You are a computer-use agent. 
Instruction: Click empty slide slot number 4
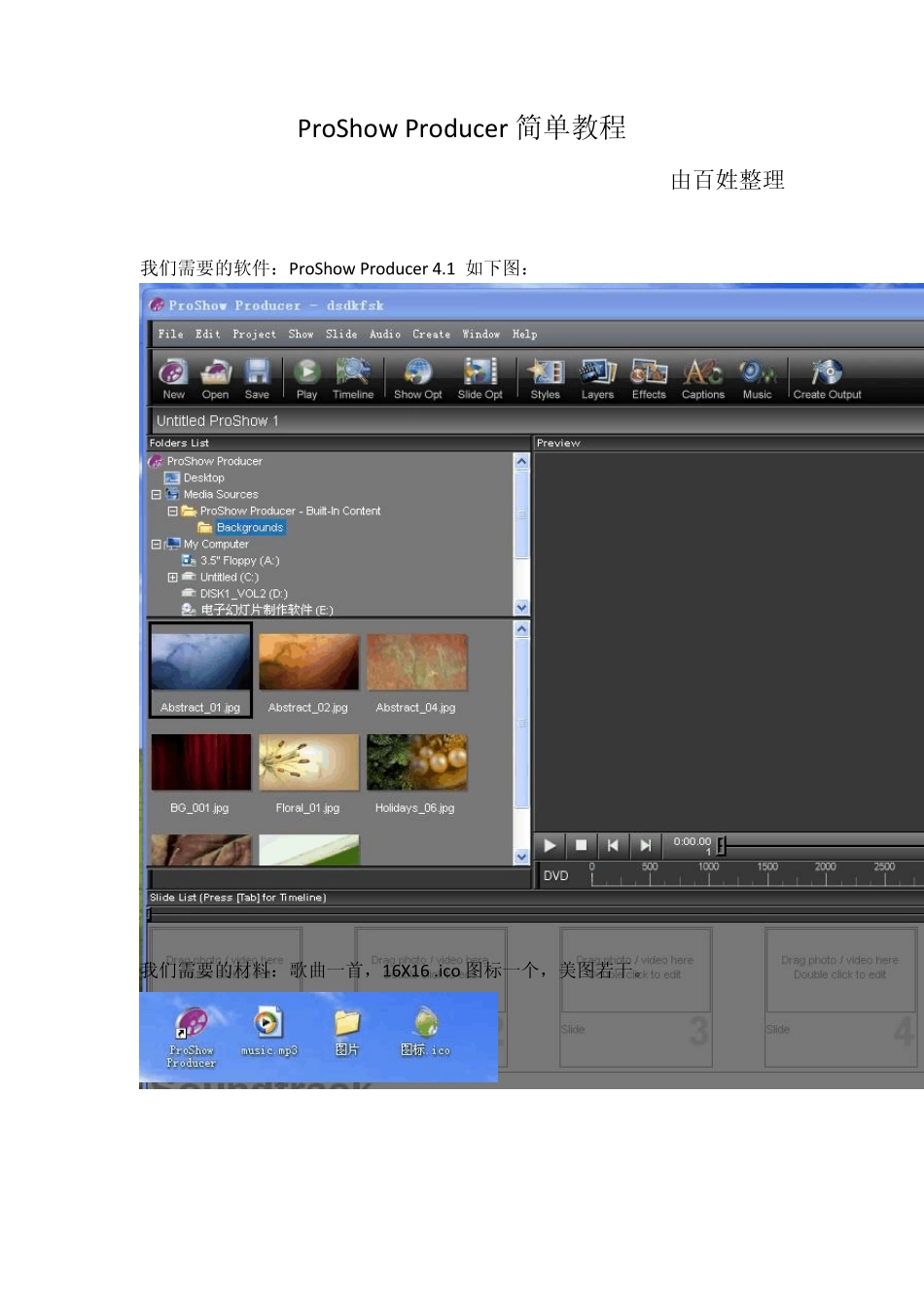point(841,996)
